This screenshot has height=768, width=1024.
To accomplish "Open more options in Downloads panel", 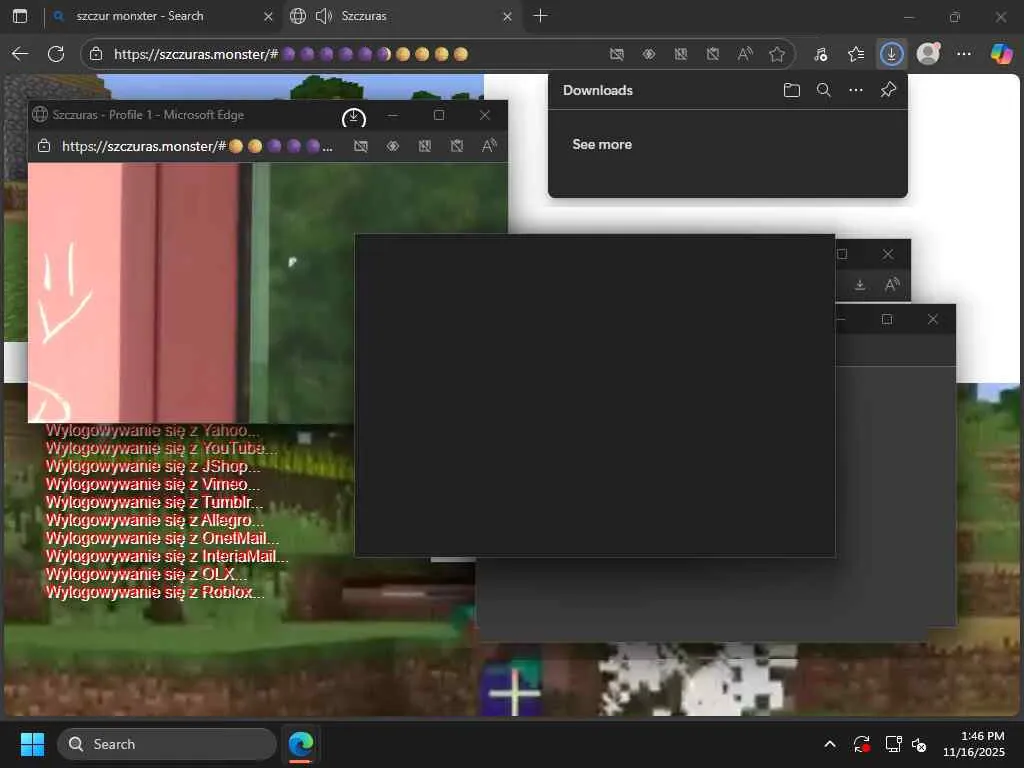I will 856,90.
